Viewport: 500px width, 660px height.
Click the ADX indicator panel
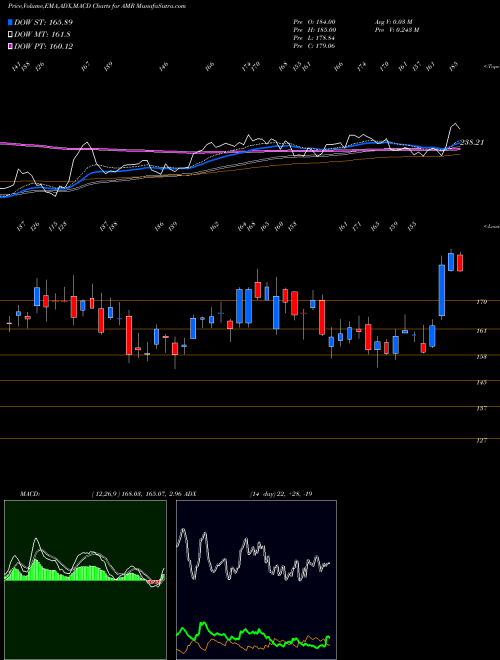click(256, 580)
